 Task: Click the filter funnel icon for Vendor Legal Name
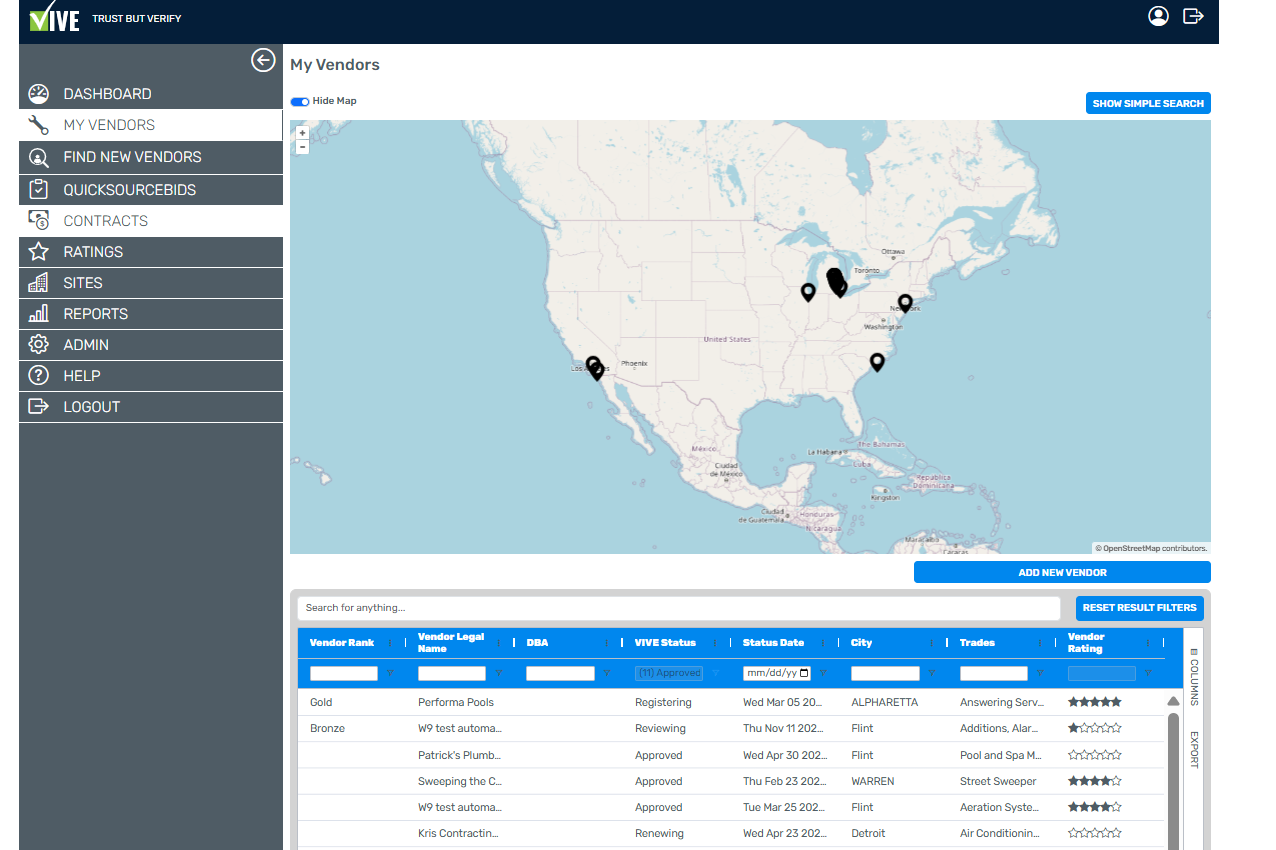point(498,673)
